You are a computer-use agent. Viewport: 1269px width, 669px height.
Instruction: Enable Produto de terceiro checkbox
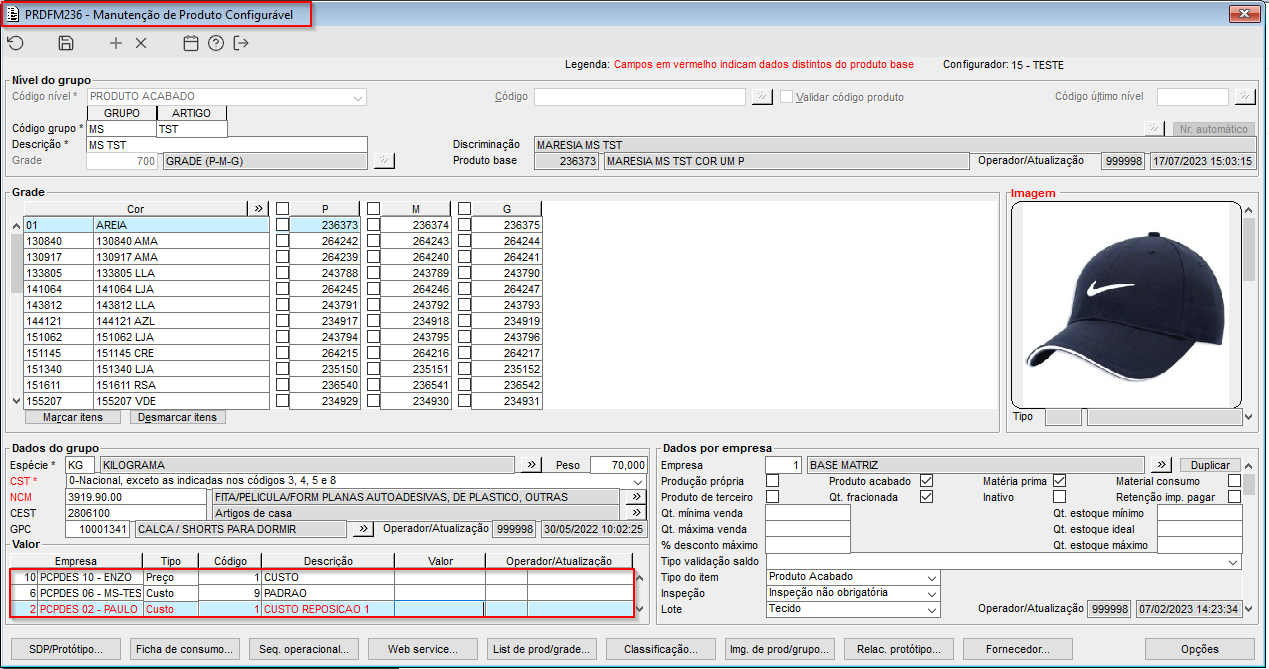(772, 497)
